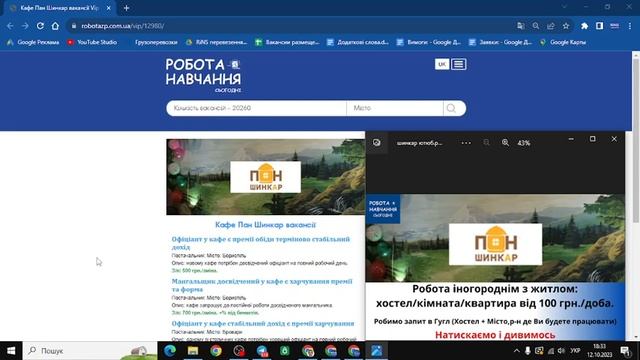Open the Photos viewer three-dot more menu
Viewport: 640px width, 360px height.
point(466,143)
